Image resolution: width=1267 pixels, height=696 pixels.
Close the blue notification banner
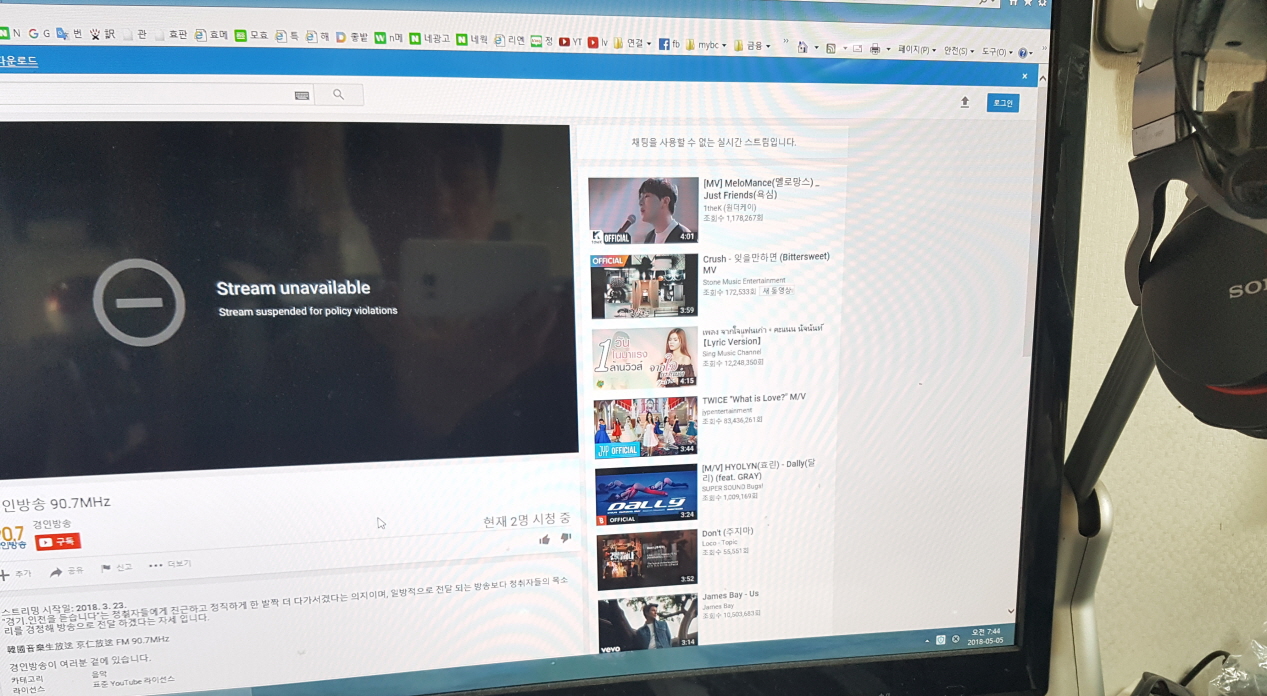click(1024, 76)
